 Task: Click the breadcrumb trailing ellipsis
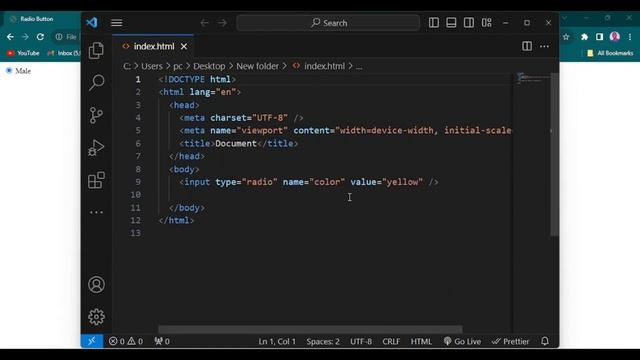click(359, 67)
